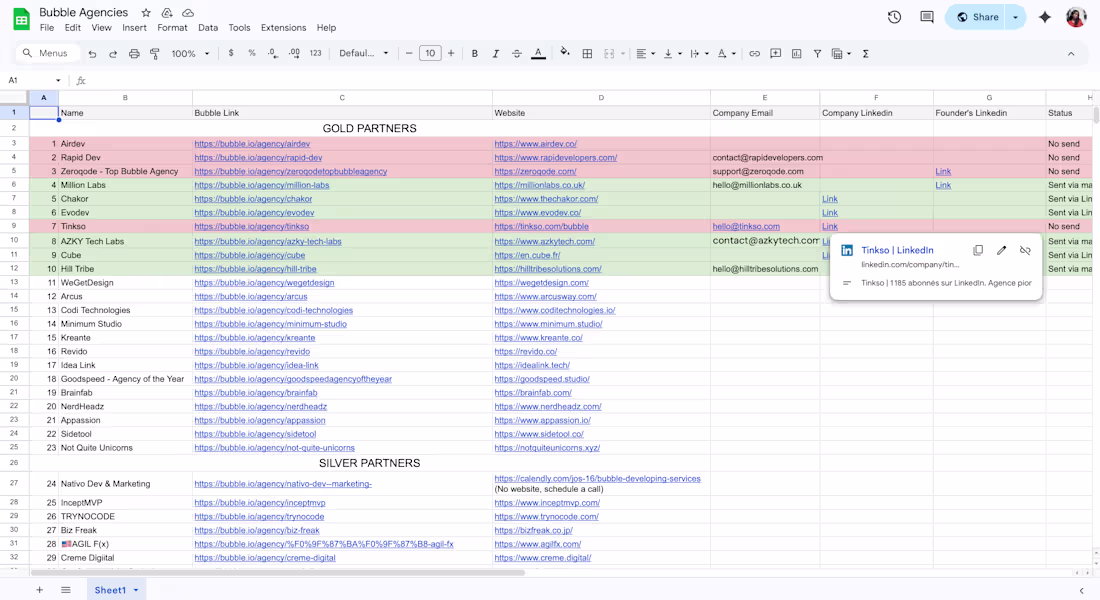Remove the Tinkso link icon
This screenshot has width=1100, height=600.
1025,250
